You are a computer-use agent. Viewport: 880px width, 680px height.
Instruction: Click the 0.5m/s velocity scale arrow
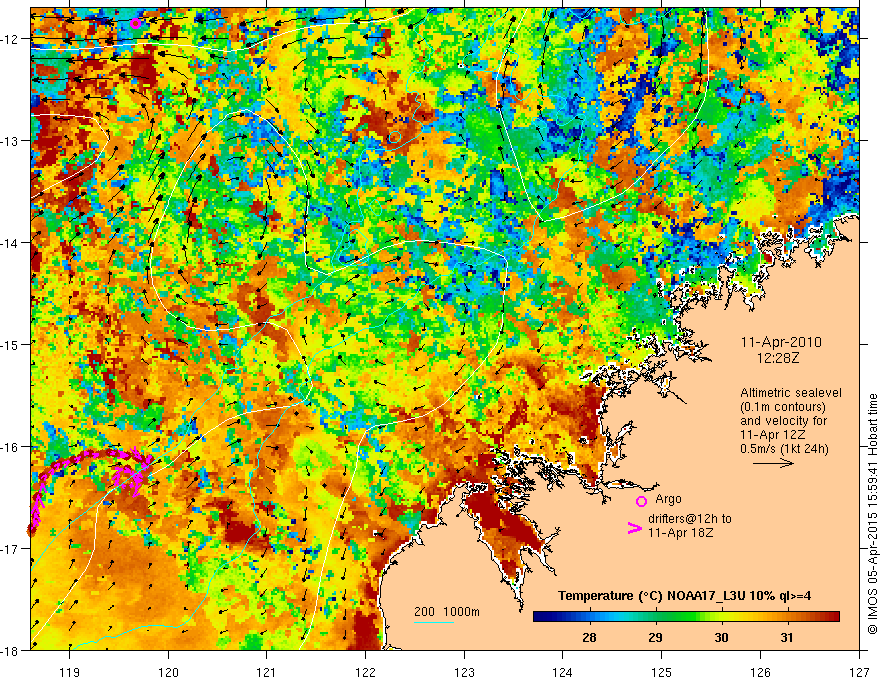(x=773, y=463)
